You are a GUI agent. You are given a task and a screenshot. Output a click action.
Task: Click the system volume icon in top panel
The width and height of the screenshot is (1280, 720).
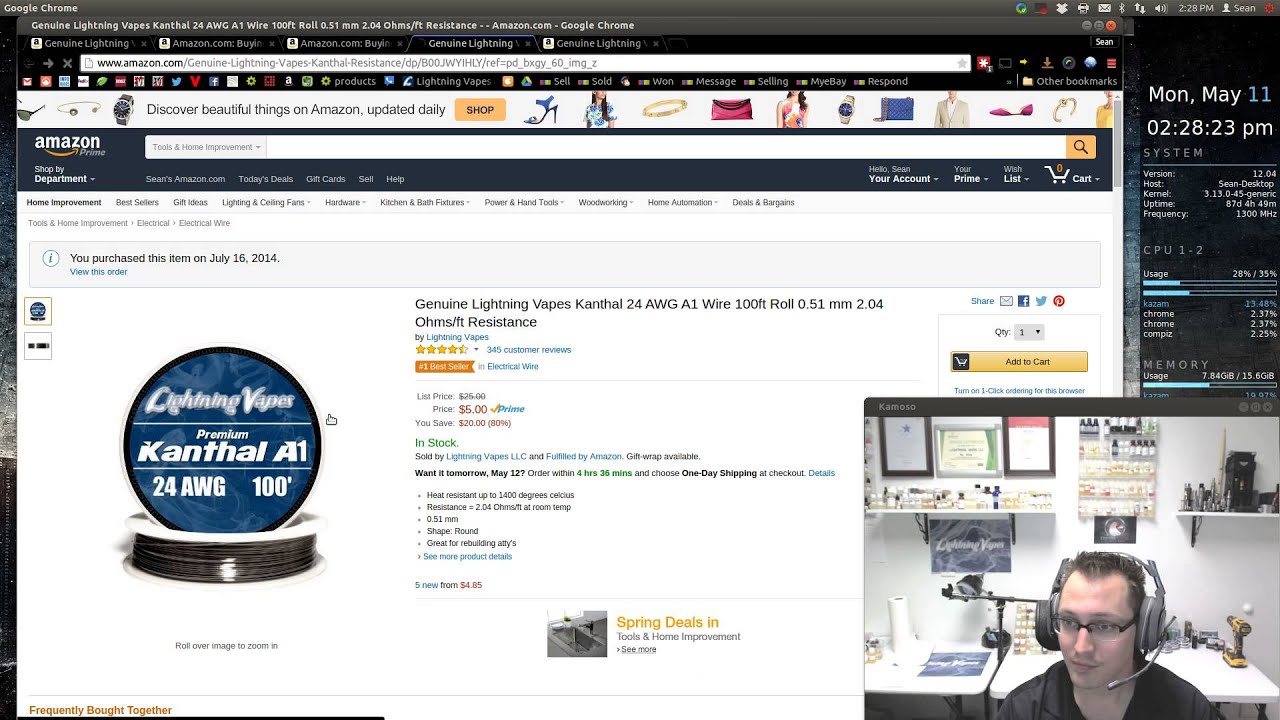pos(1160,8)
